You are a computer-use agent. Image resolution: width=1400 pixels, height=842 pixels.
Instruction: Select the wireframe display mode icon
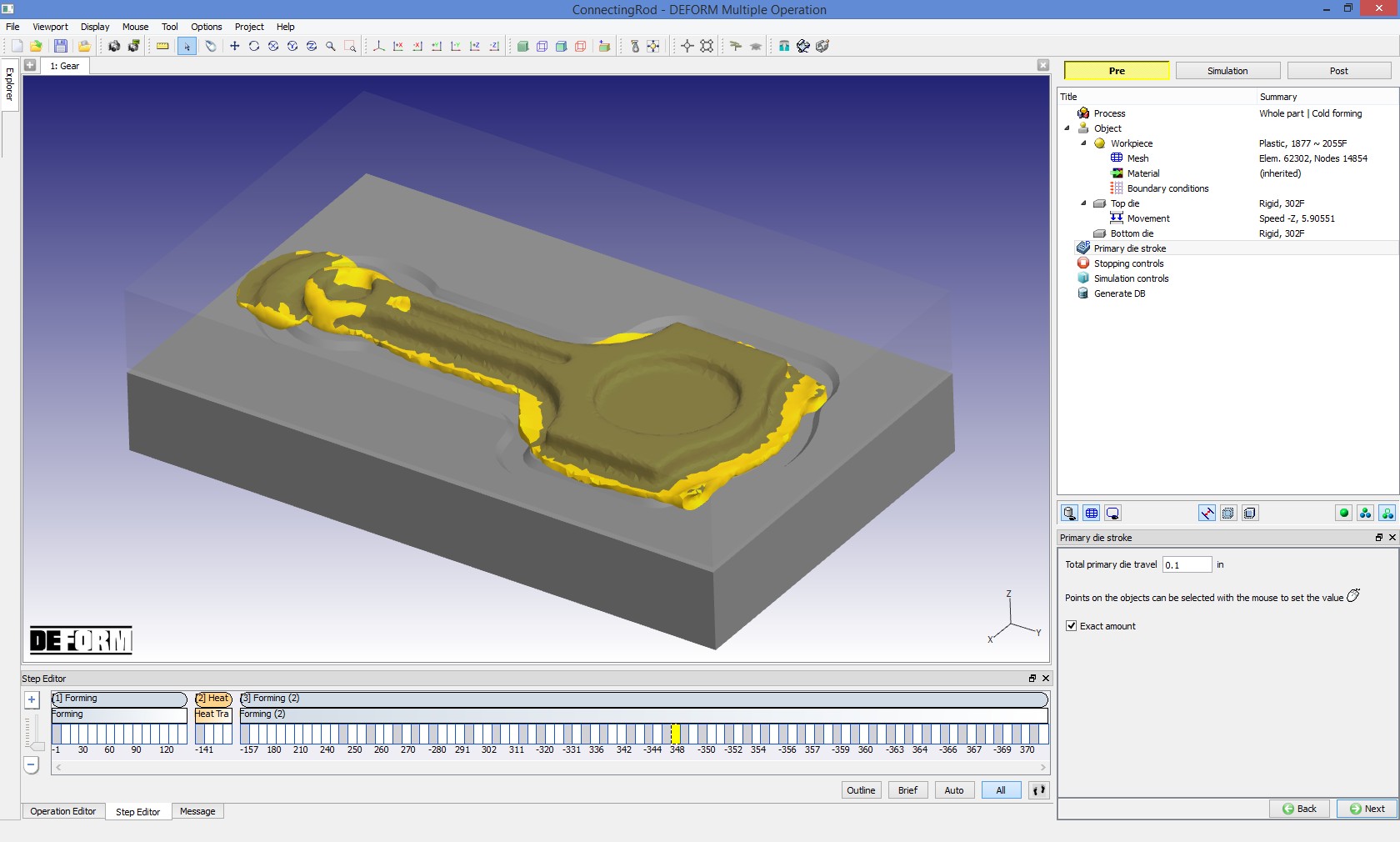pos(542,46)
